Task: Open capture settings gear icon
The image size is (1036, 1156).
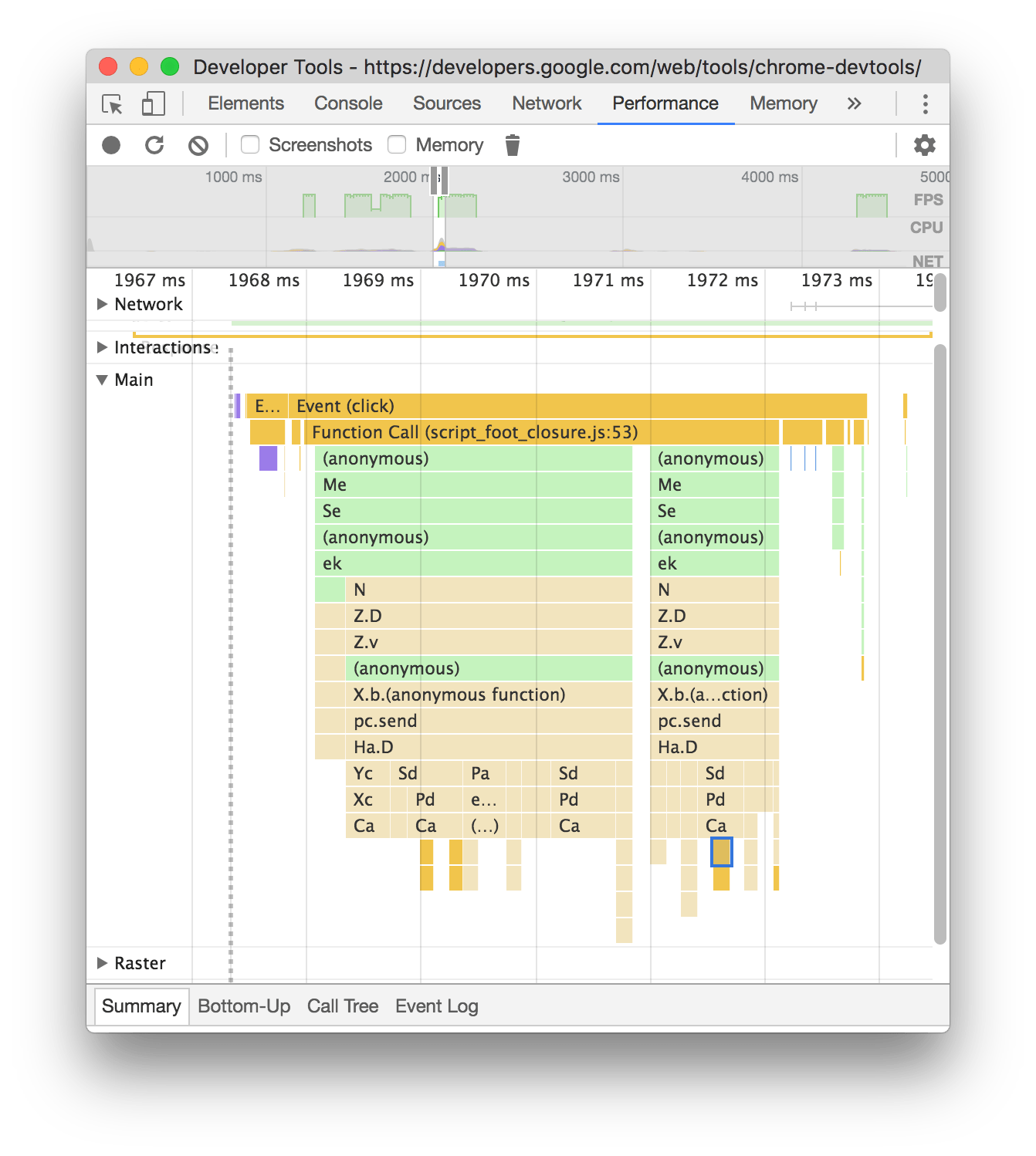Action: pos(924,145)
